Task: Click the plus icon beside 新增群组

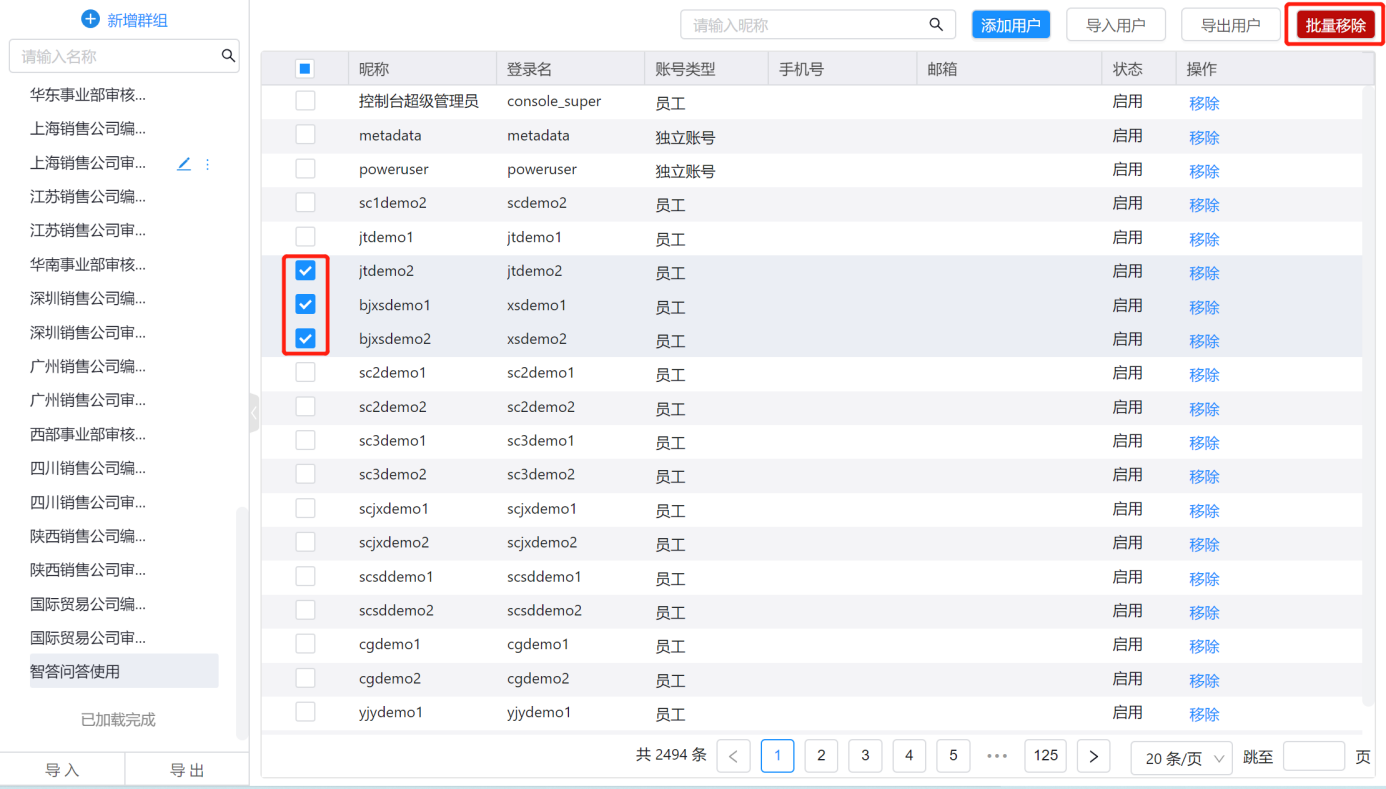Action: tap(90, 19)
